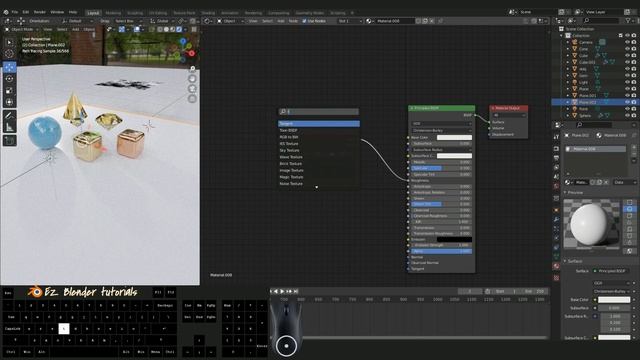Switch to material preview shading
The image size is (640, 360).
[x=173, y=29]
